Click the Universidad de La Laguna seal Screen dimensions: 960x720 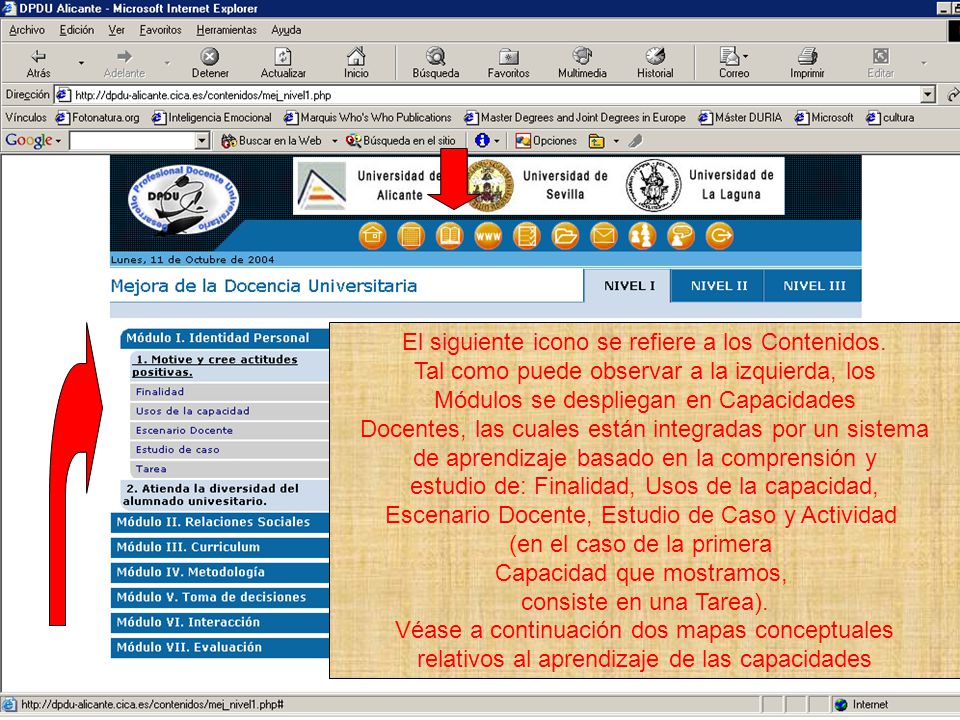click(653, 186)
